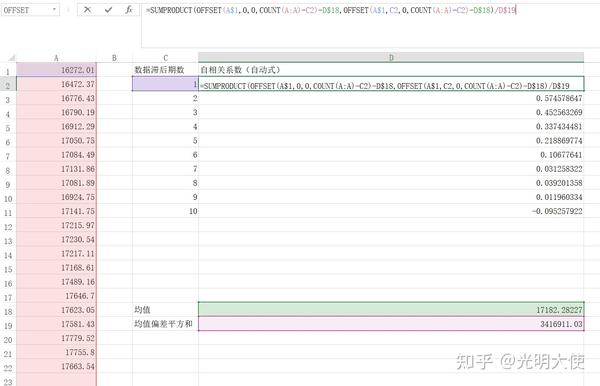Select row 1 header

(x=8, y=71)
